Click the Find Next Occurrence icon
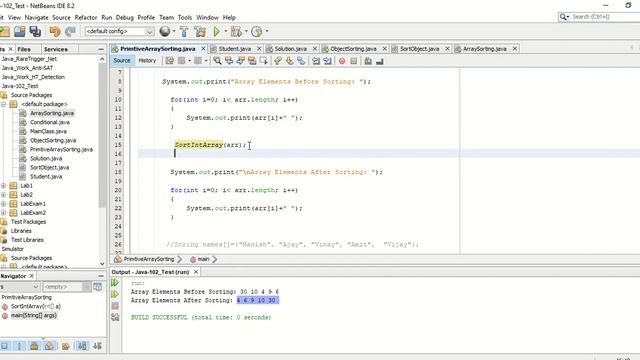The width and height of the screenshot is (640, 360). click(x=240, y=61)
